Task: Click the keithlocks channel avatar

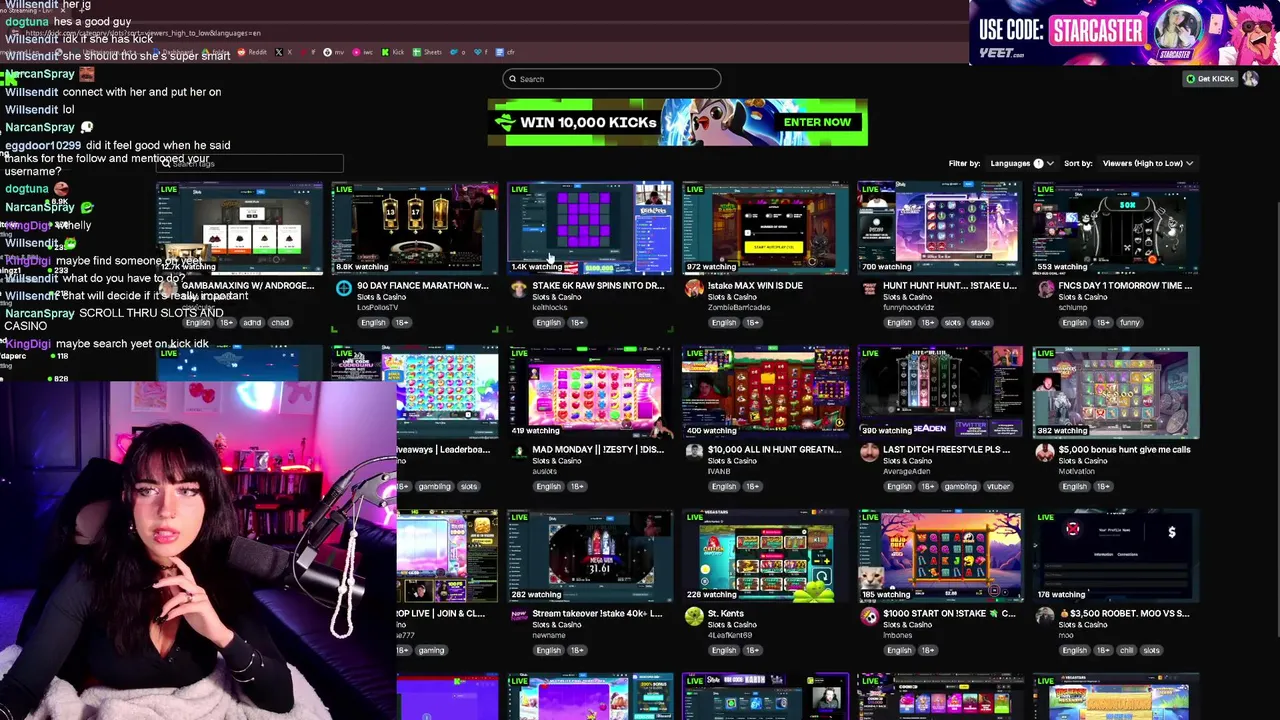Action: tap(518, 289)
